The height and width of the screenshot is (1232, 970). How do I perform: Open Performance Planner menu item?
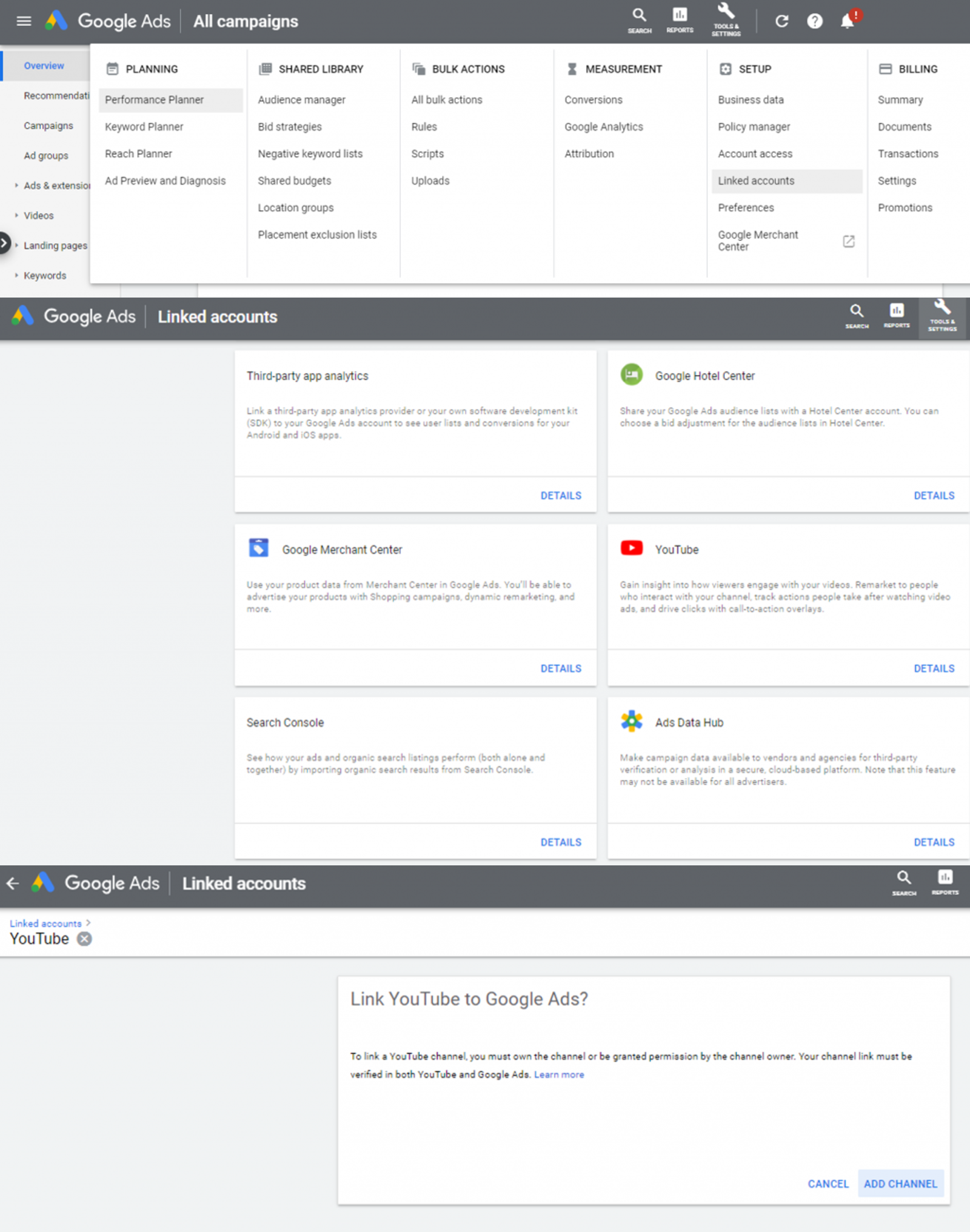tap(170, 100)
